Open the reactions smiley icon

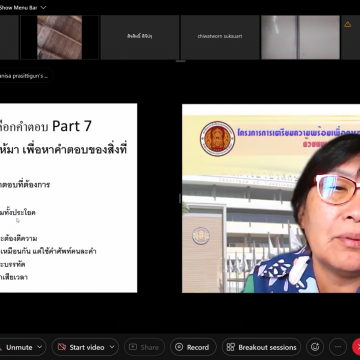pyautogui.click(x=315, y=347)
